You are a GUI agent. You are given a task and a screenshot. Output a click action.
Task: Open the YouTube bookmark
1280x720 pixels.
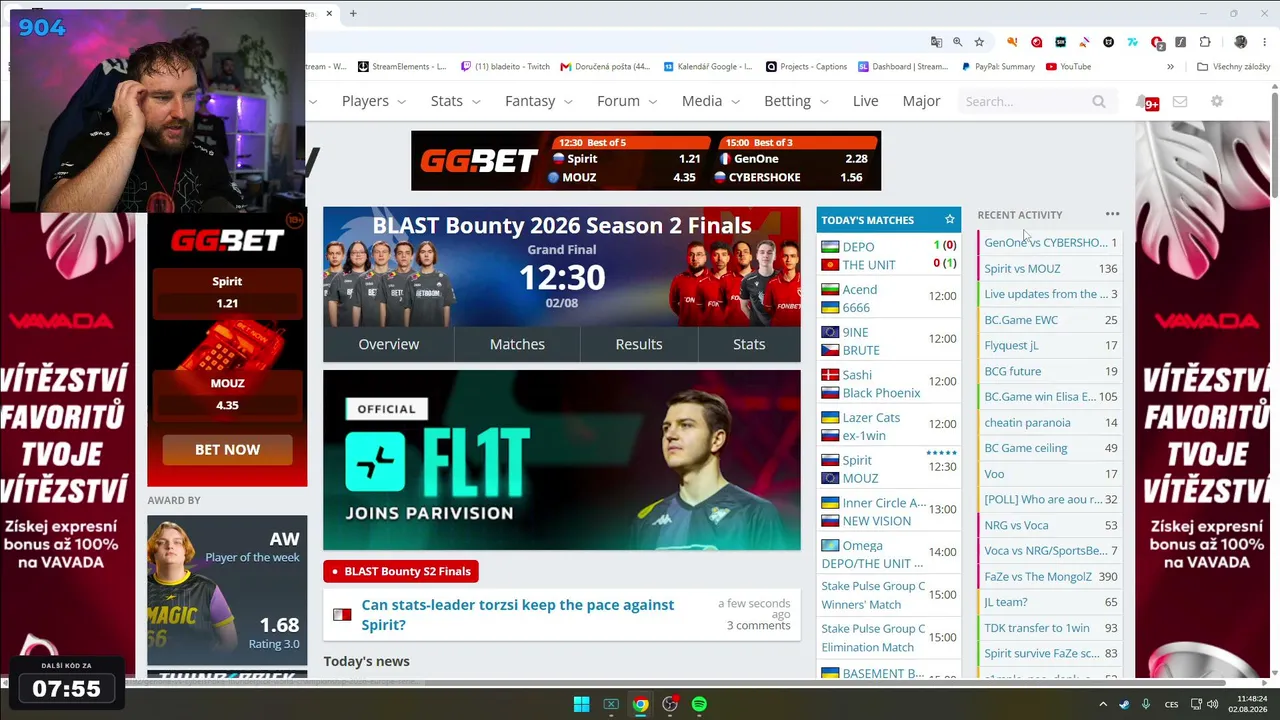pos(1068,67)
